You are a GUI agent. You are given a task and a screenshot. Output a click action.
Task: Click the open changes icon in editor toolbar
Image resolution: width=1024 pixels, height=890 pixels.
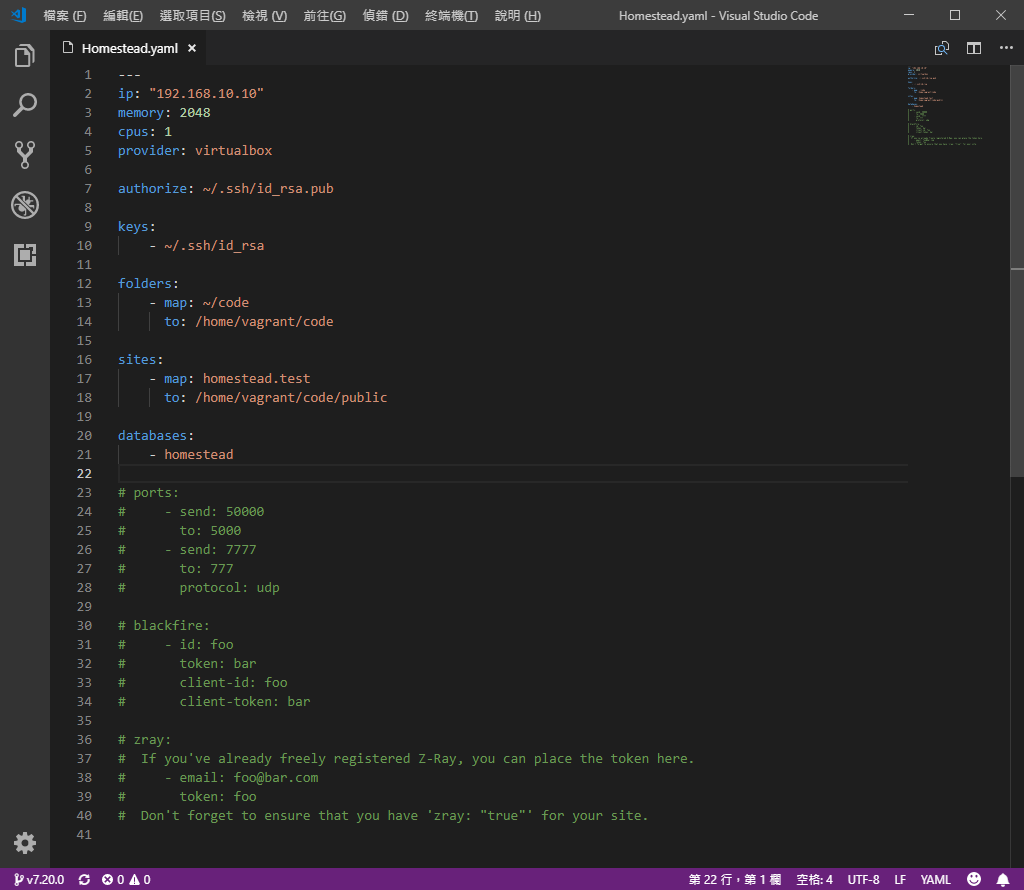pyautogui.click(x=941, y=48)
